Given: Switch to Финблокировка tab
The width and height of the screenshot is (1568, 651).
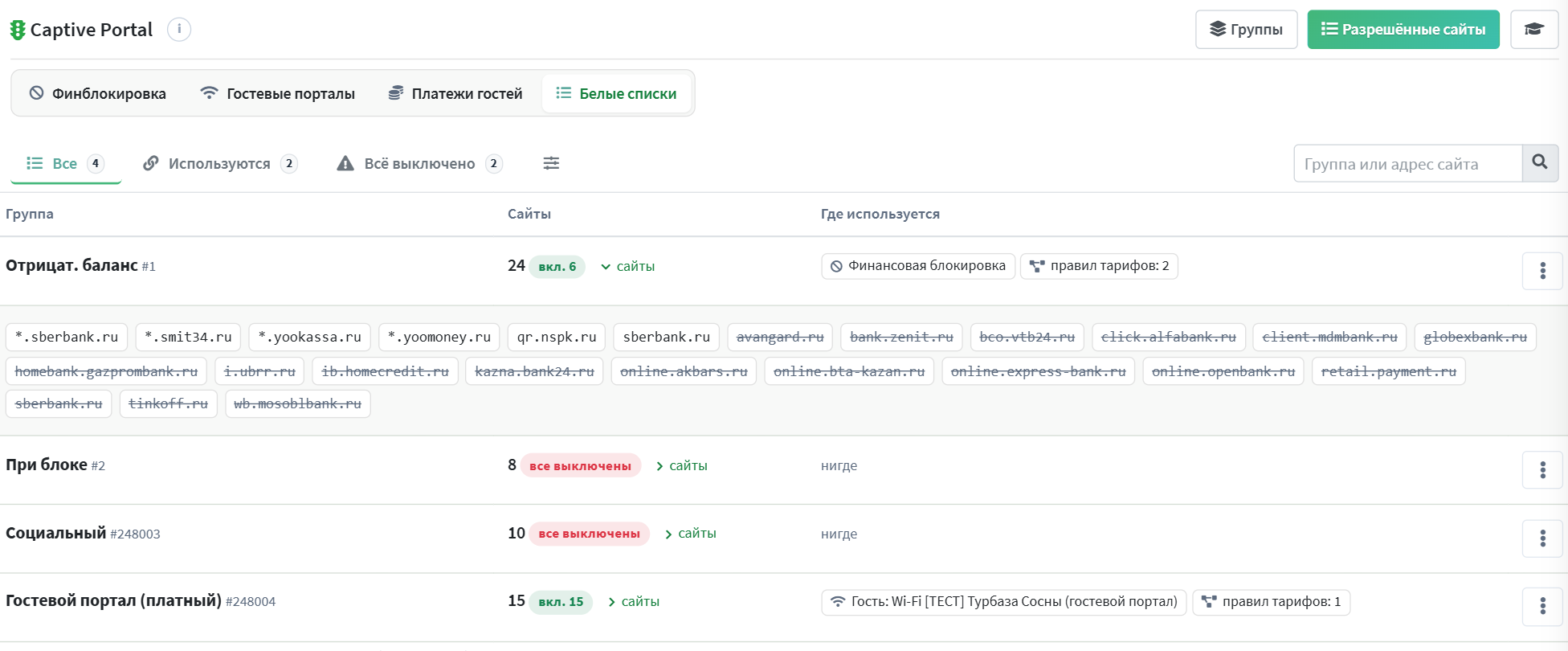Looking at the screenshot, I should coord(98,93).
